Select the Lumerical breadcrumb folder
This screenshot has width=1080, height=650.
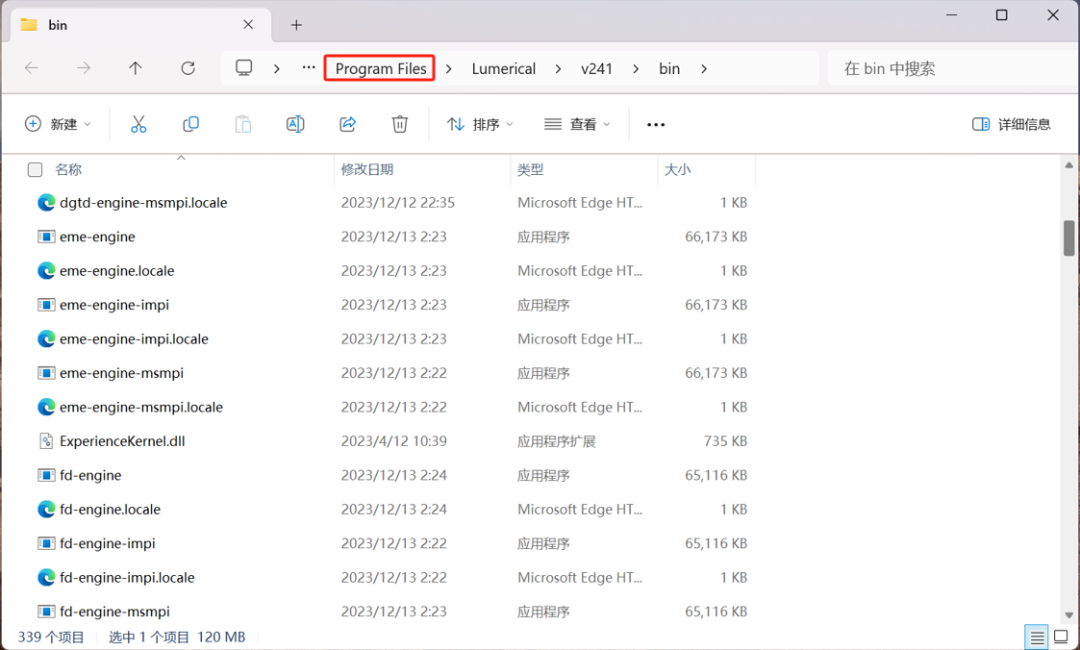tap(503, 68)
